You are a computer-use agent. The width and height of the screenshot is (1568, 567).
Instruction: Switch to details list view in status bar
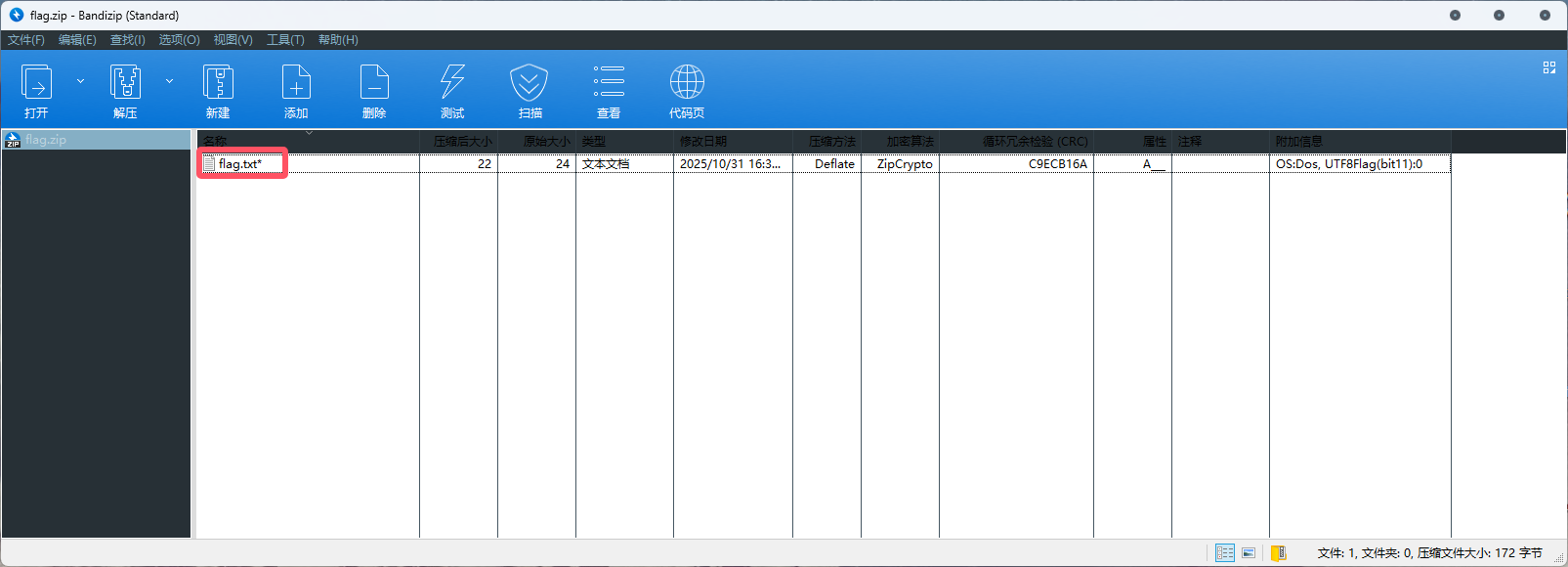pos(1225,553)
